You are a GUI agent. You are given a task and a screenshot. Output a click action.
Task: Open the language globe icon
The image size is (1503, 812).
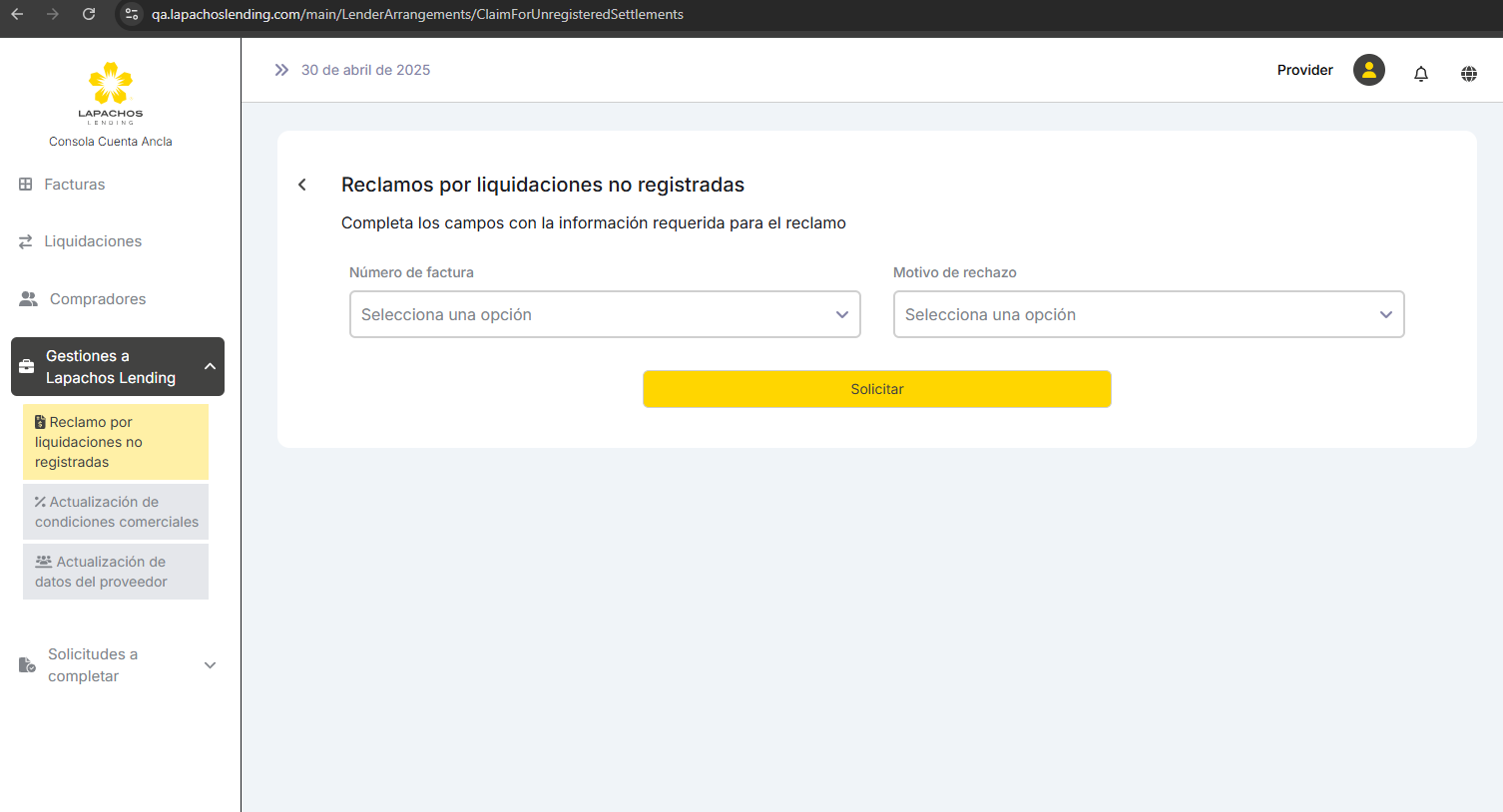coord(1469,73)
